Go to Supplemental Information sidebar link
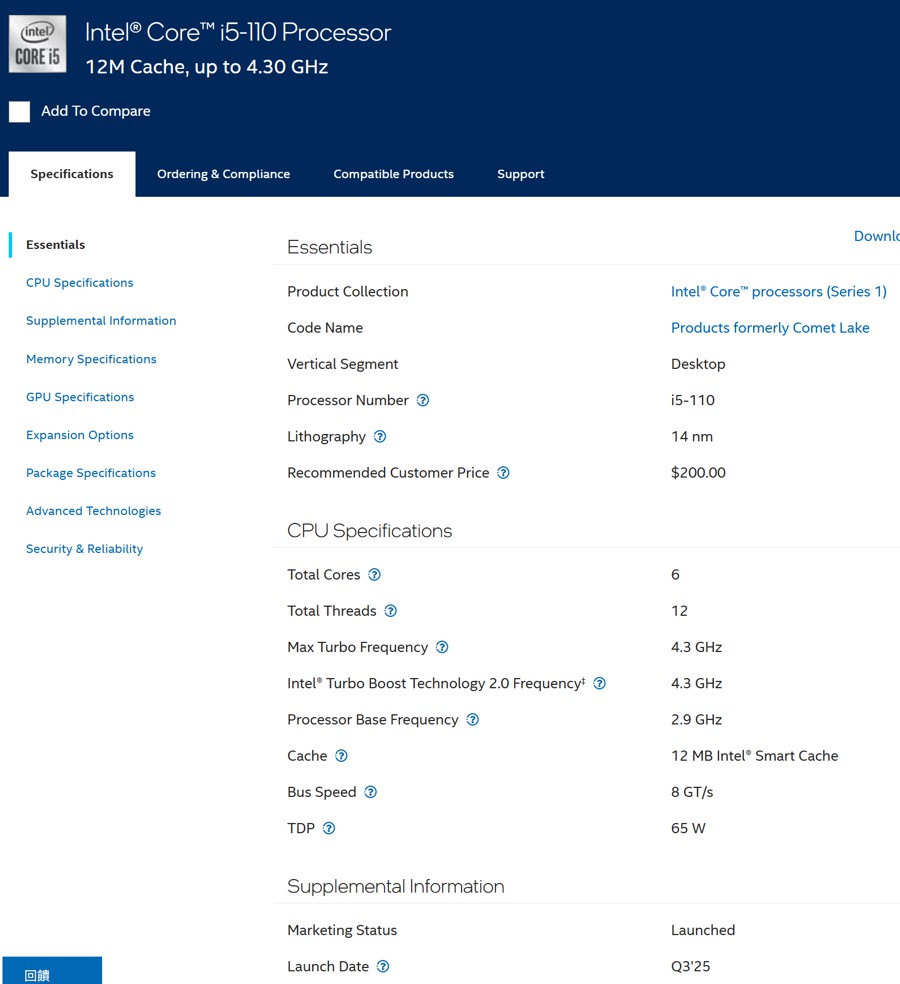The width and height of the screenshot is (900, 984). (x=101, y=321)
